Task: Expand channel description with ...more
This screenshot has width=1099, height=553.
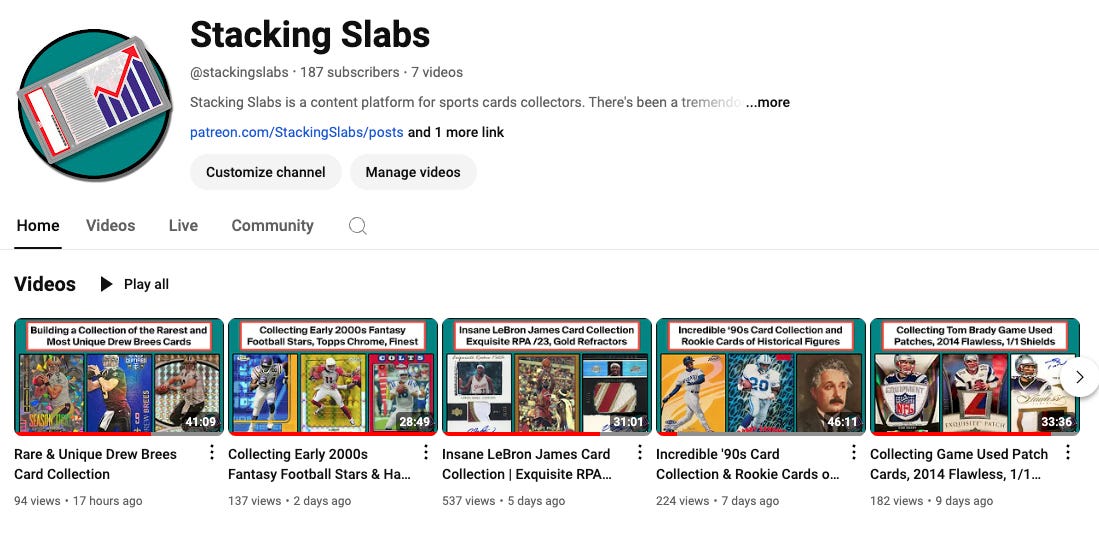Action: pos(768,102)
